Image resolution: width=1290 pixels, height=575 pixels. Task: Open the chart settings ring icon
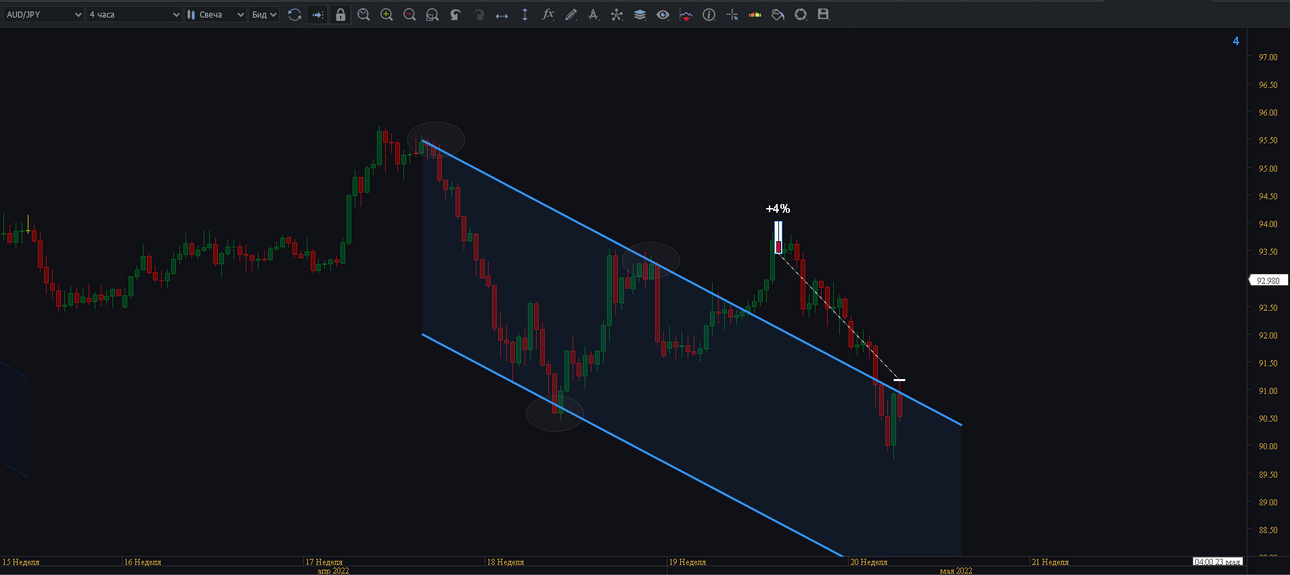tap(800, 15)
